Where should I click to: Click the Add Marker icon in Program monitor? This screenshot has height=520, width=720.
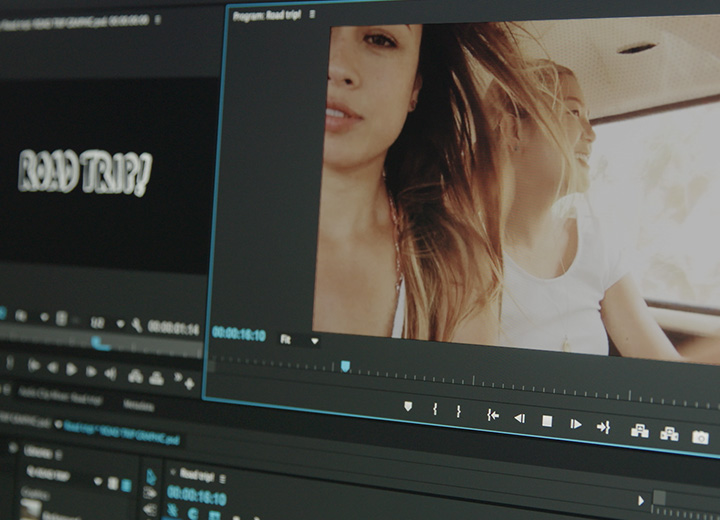408,406
